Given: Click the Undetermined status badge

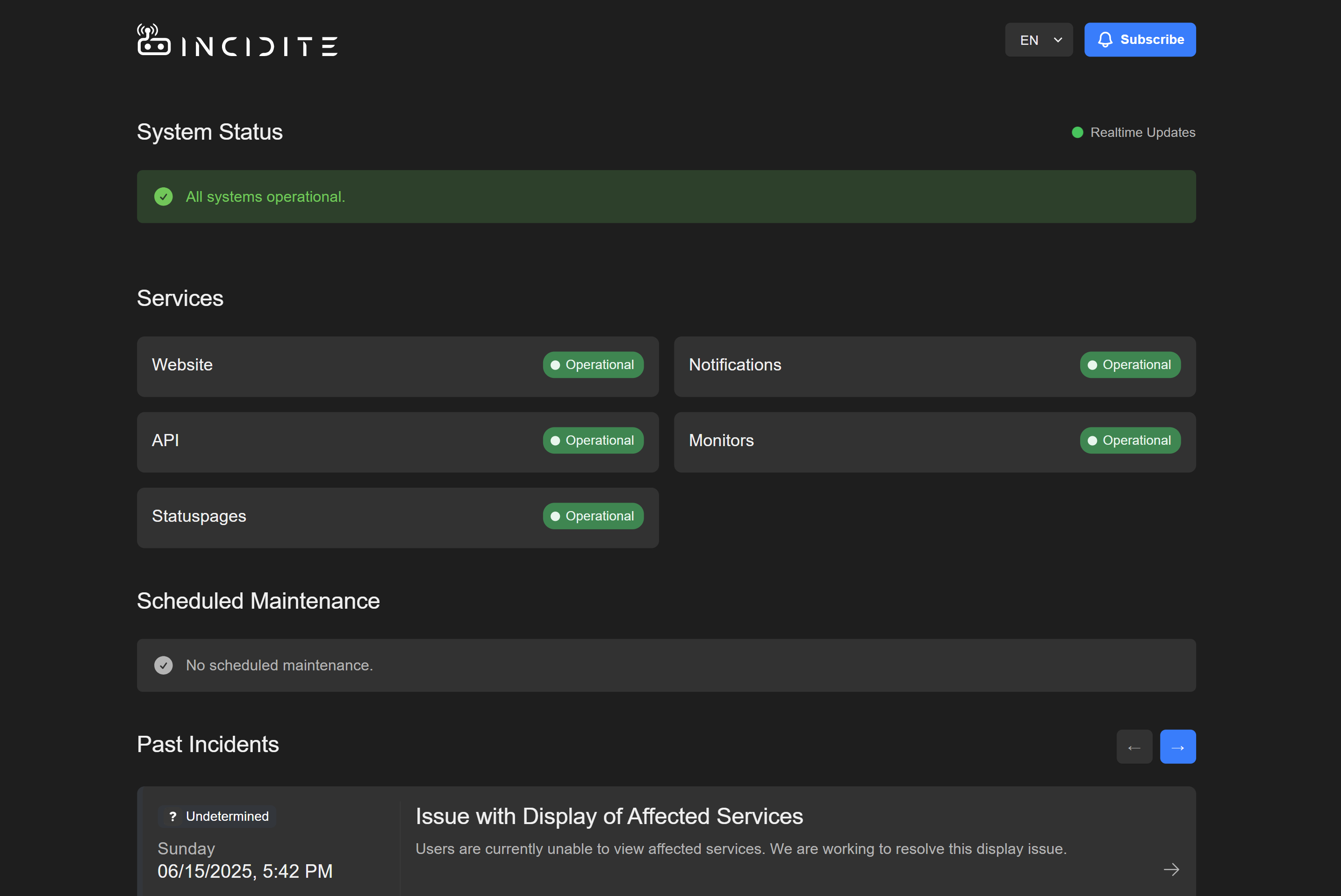Looking at the screenshot, I should tap(216, 817).
